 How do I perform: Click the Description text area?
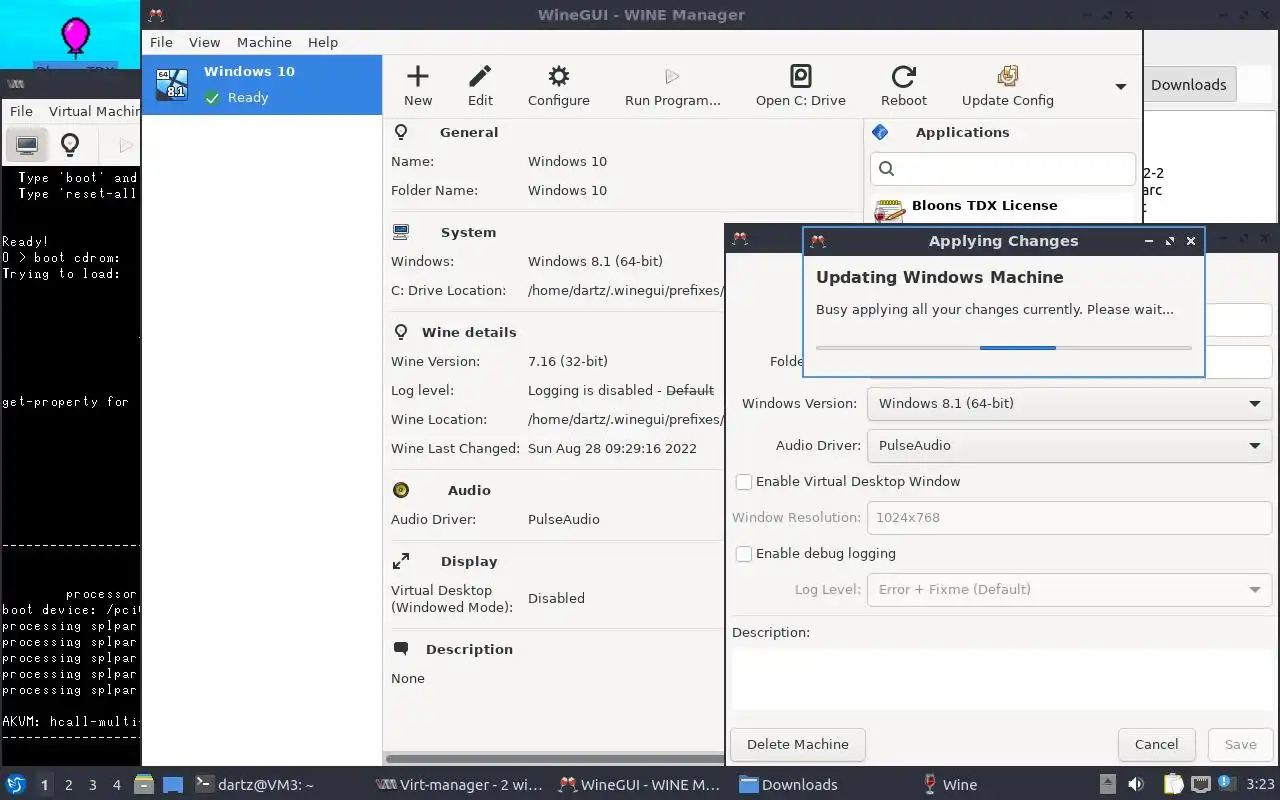[1002, 680]
